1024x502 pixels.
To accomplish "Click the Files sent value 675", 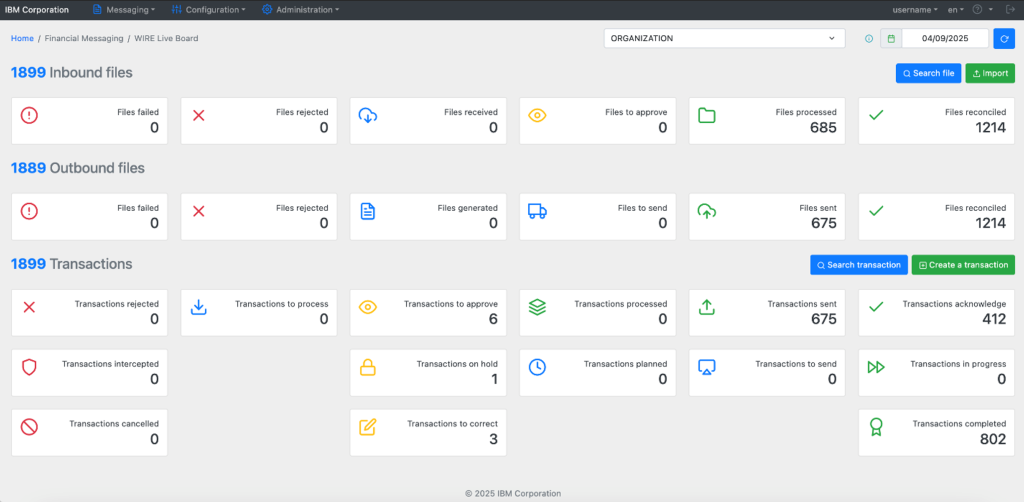I will coord(823,223).
